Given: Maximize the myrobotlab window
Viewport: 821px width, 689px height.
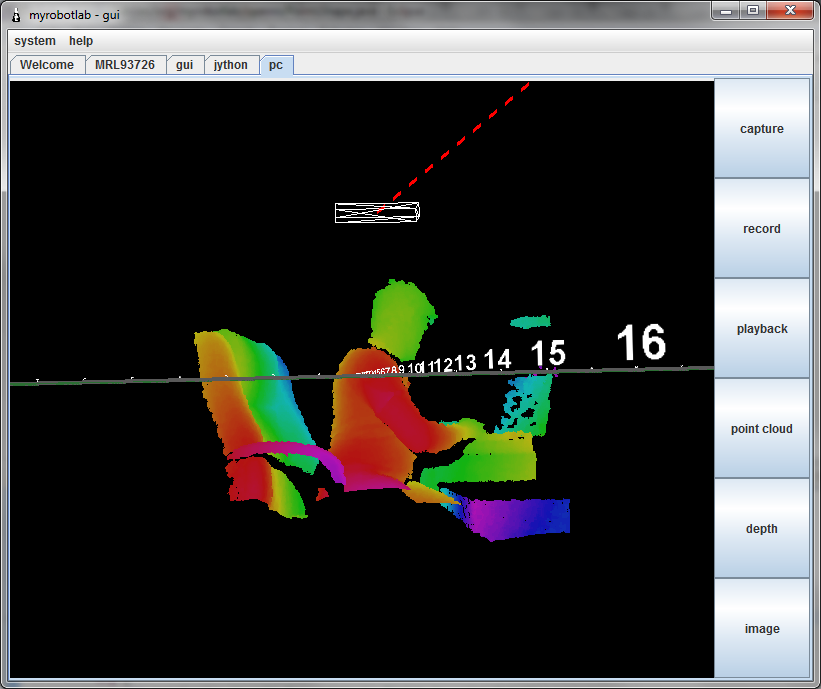Looking at the screenshot, I should point(753,10).
